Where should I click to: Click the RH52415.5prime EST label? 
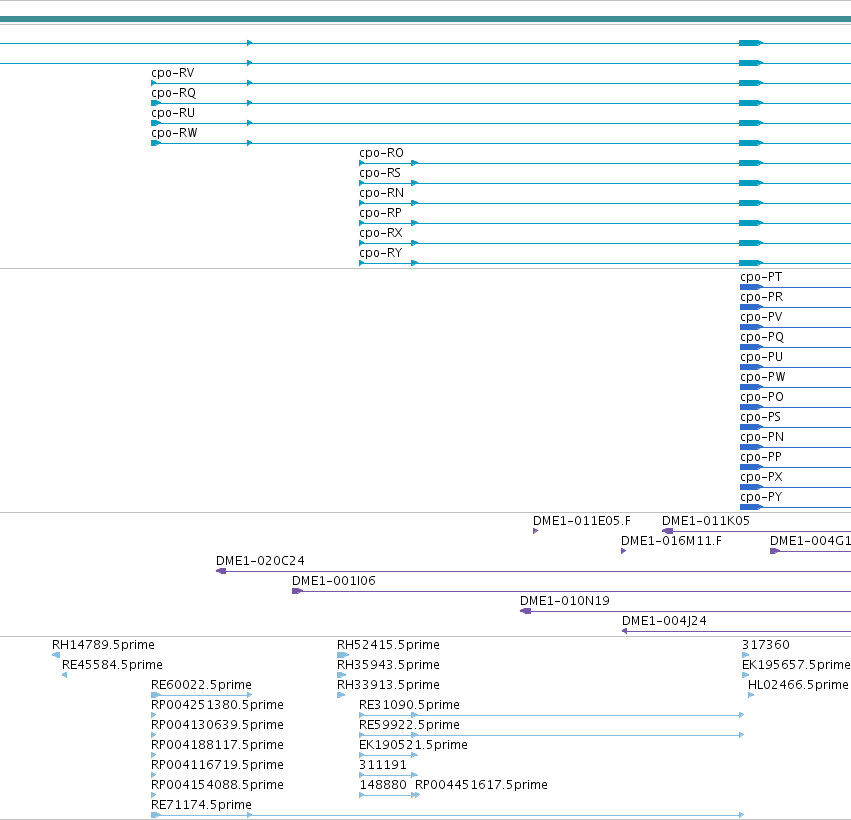(x=388, y=645)
